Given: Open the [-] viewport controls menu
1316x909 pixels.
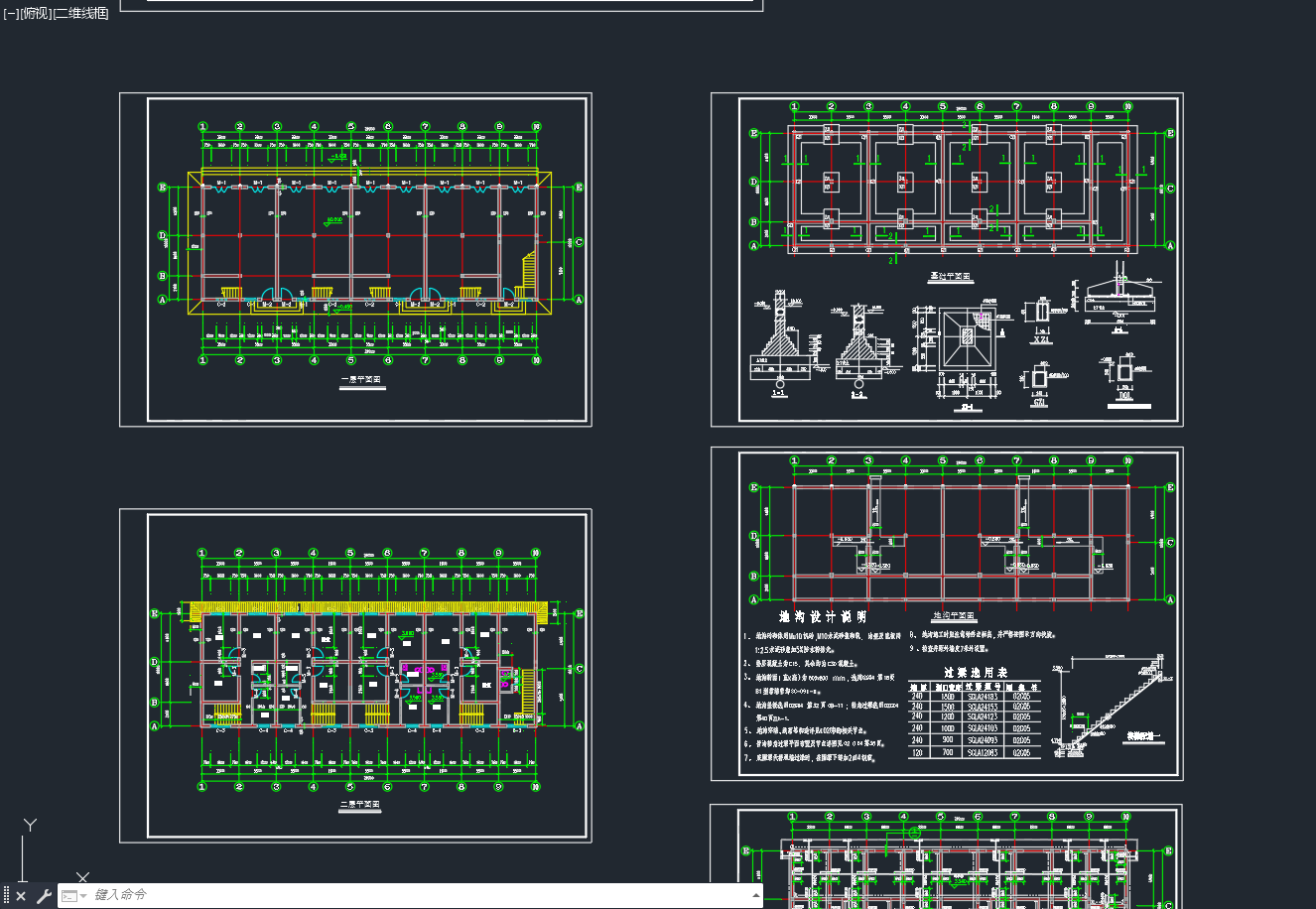Looking at the screenshot, I should 10,13.
